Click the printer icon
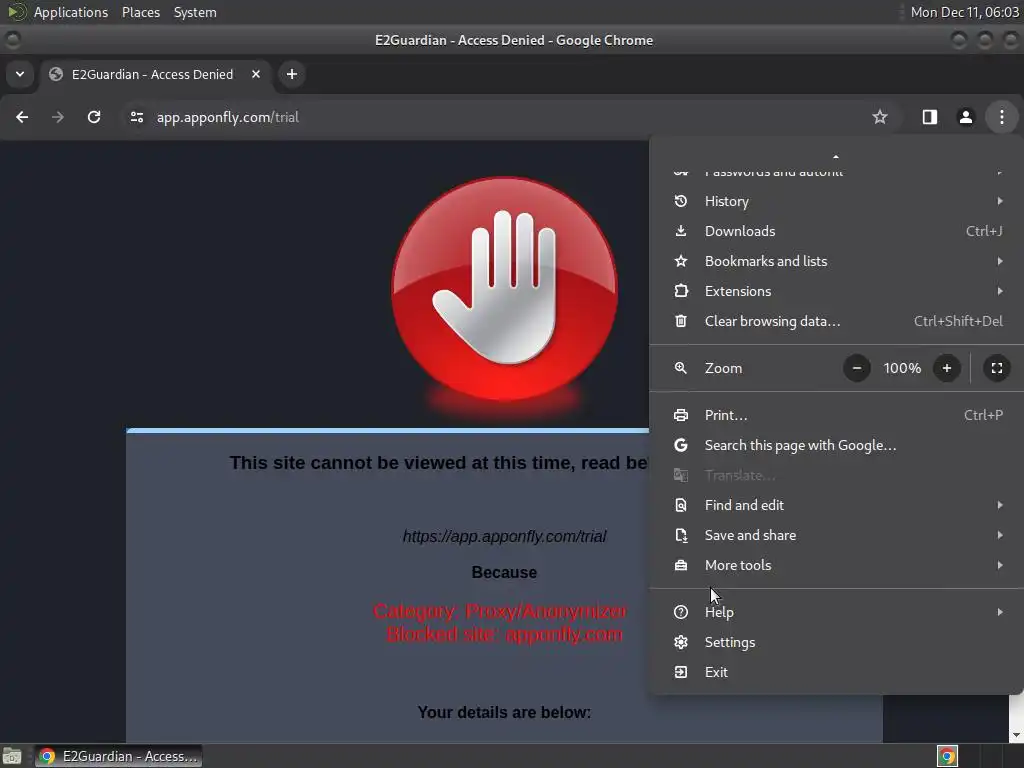This screenshot has height=768, width=1024. (x=680, y=415)
